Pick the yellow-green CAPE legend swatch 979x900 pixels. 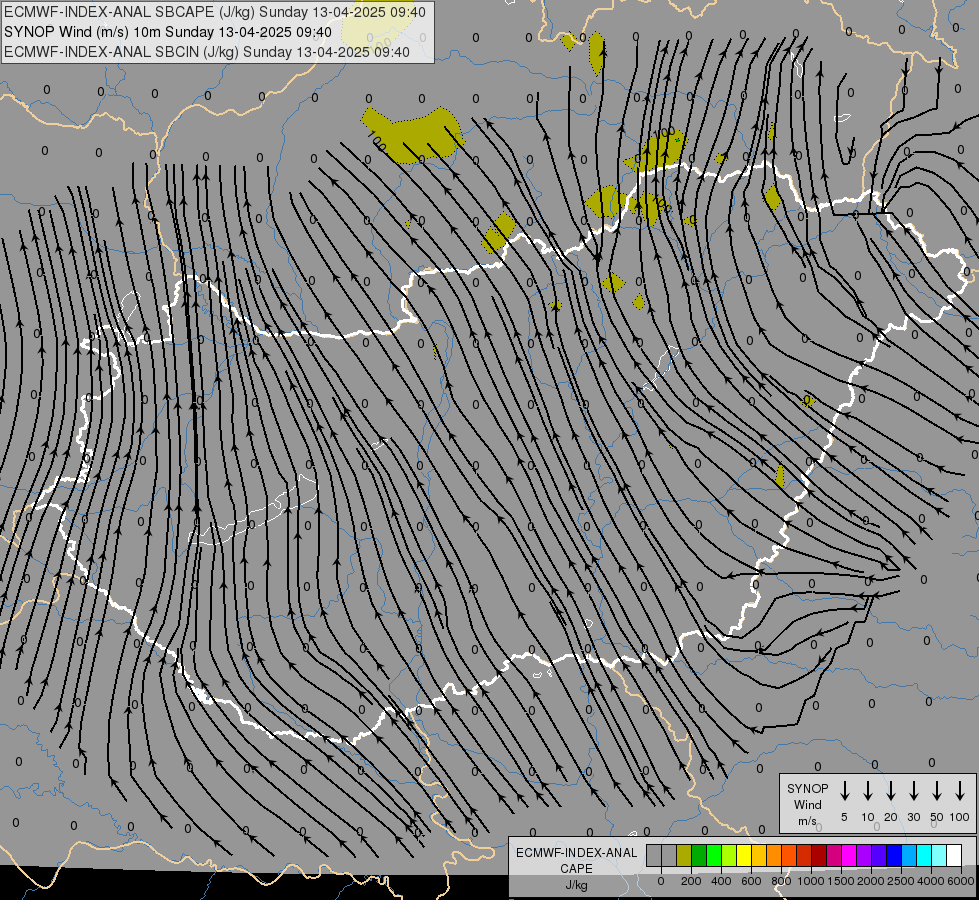coord(729,856)
